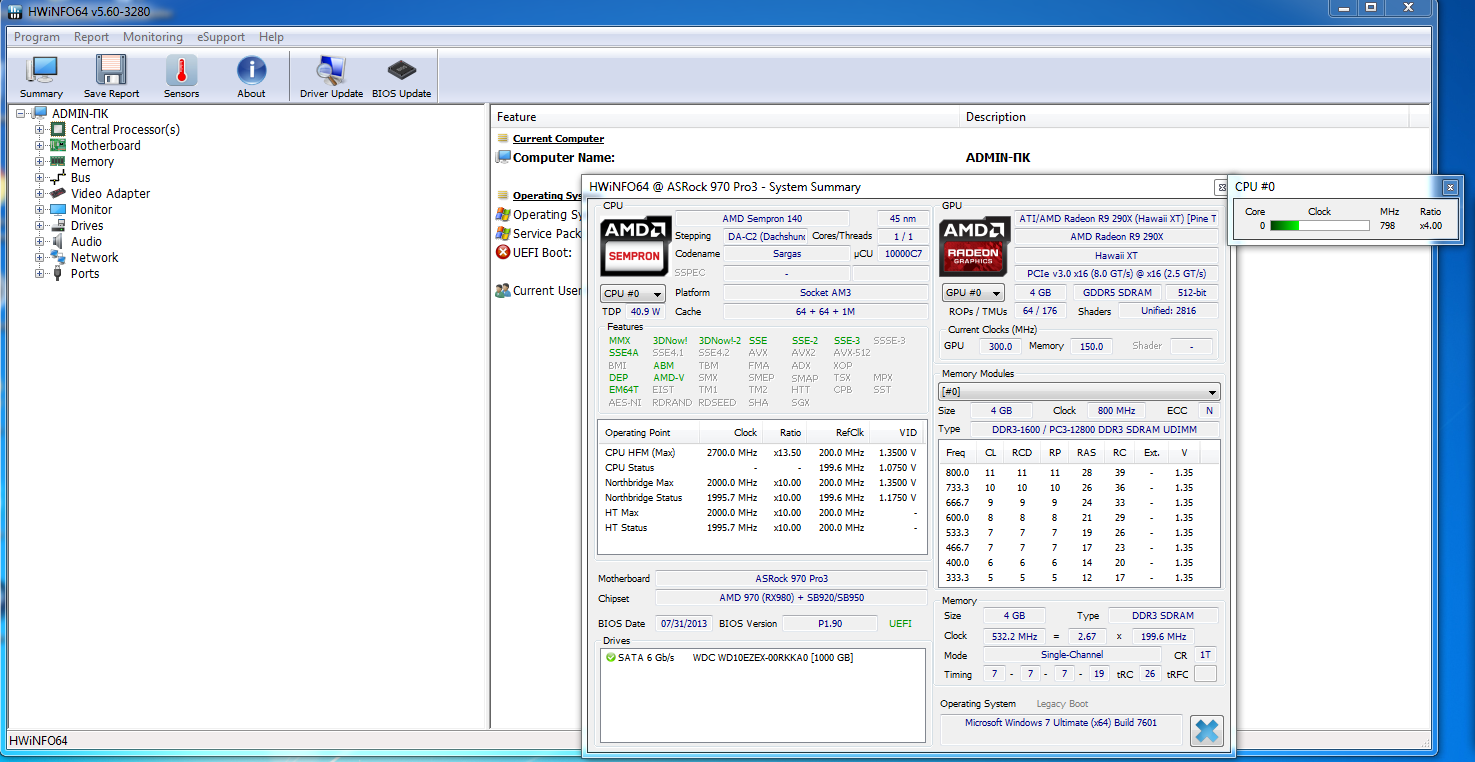Open the eSupport menu
The width and height of the screenshot is (1475, 762).
coord(221,37)
